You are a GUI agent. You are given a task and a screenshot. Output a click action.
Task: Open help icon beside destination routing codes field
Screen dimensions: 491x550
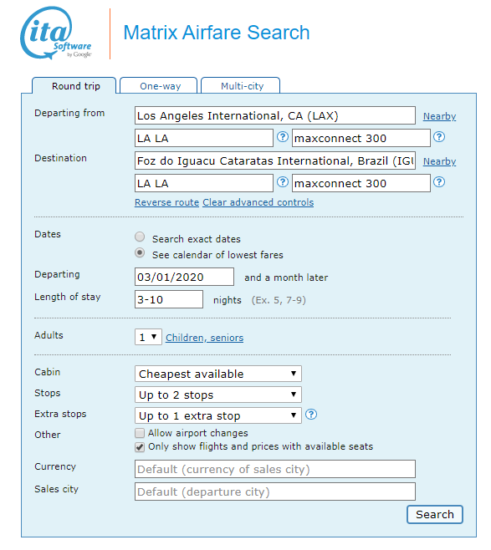click(x=283, y=182)
